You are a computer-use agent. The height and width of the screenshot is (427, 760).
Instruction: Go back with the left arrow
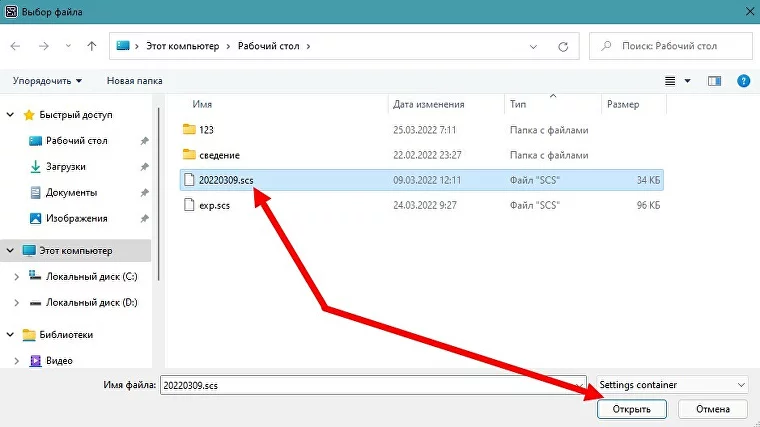16,46
